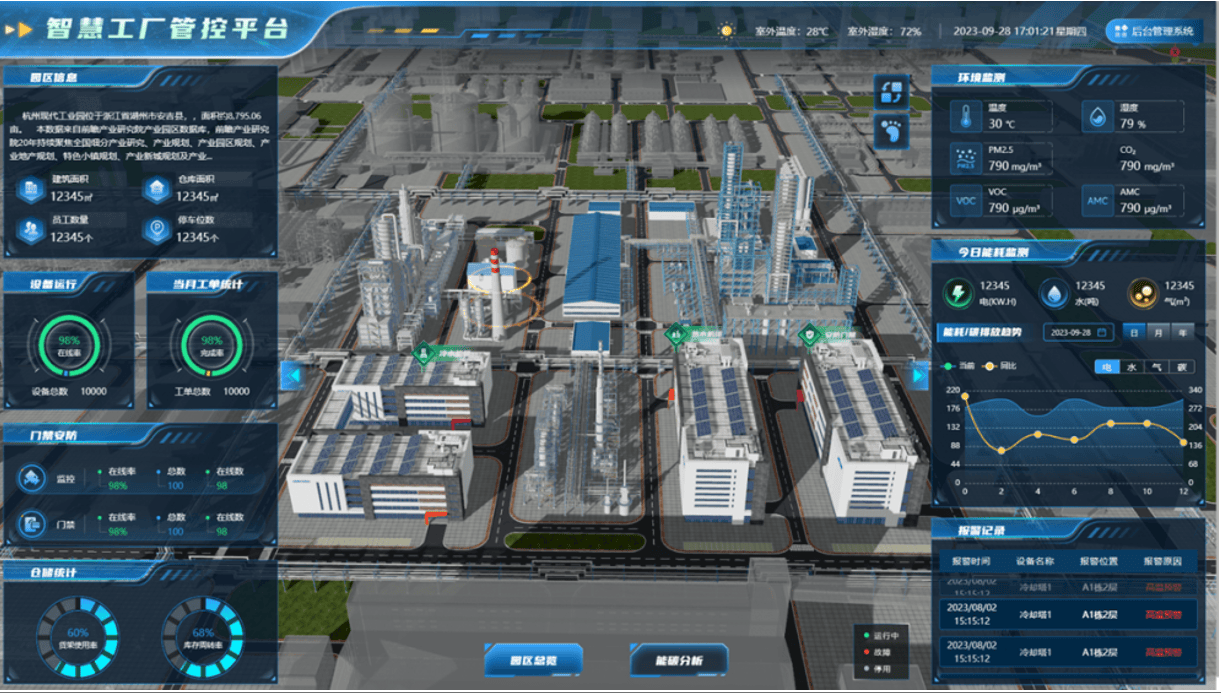Click the electricity lightning bolt icon
The image size is (1221, 693).
(x=959, y=294)
